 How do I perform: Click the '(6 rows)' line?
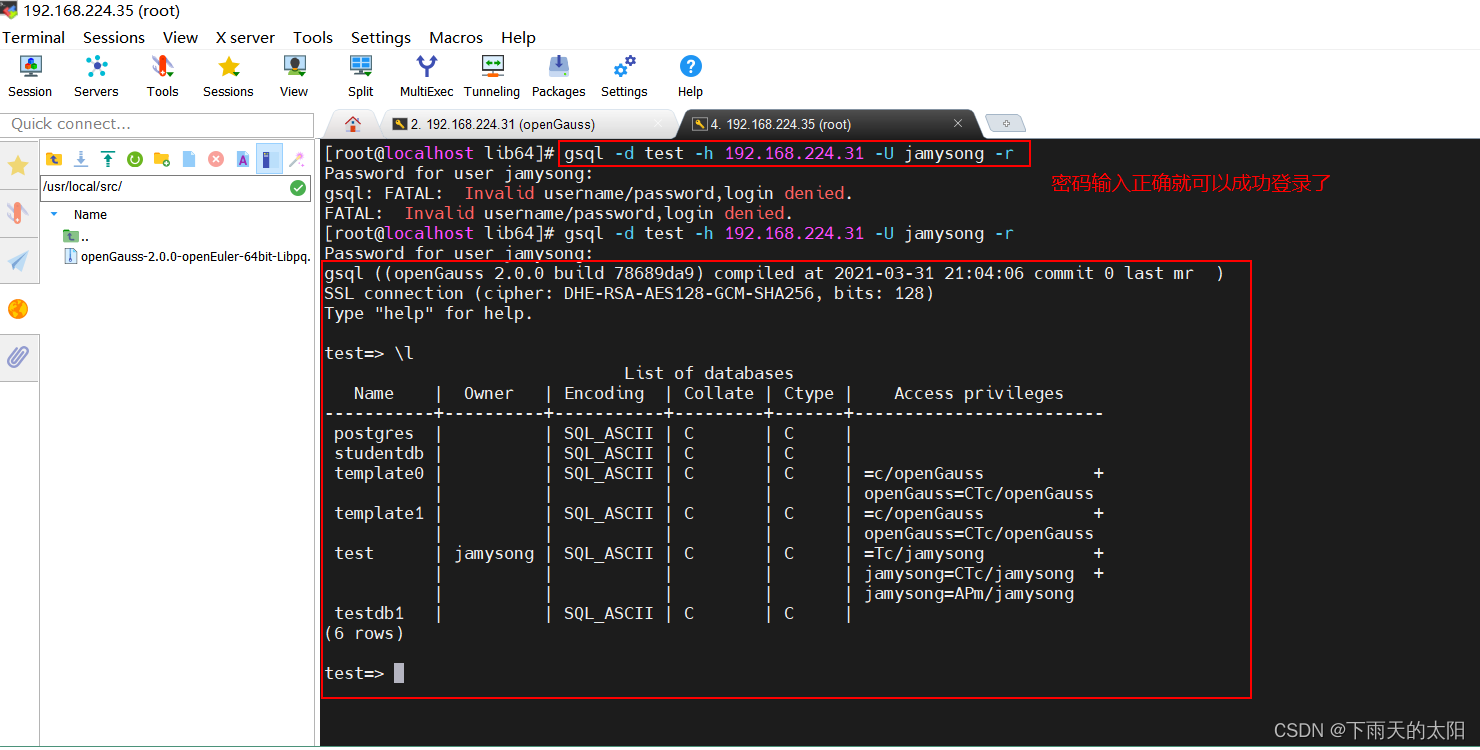point(364,633)
